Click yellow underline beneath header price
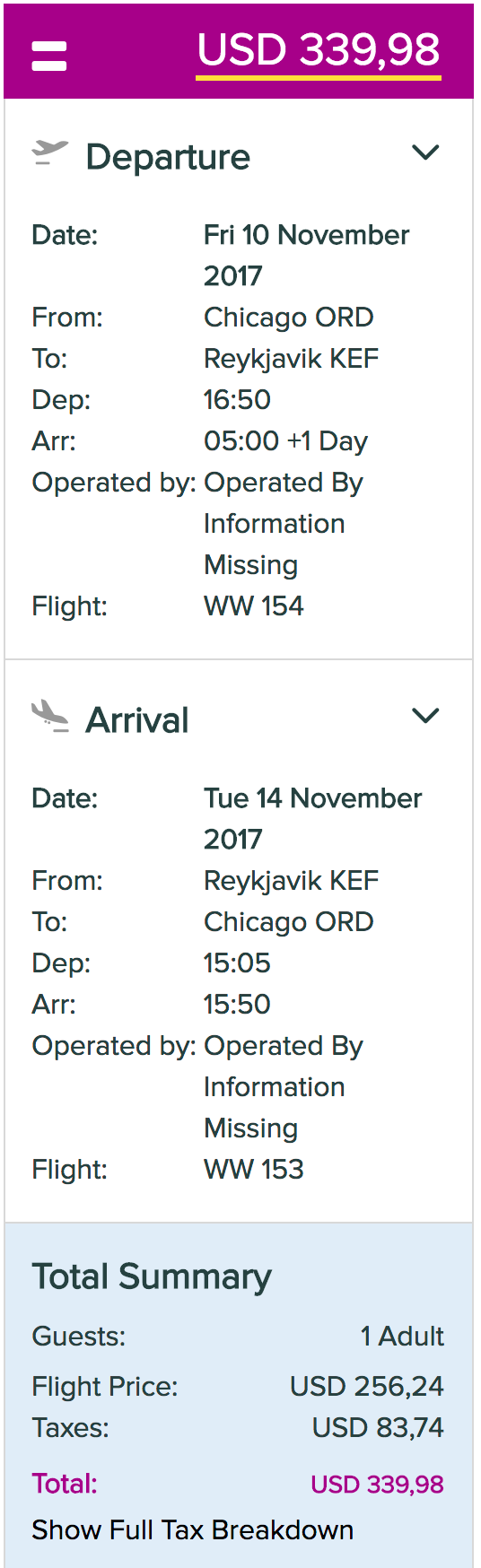 [319, 78]
